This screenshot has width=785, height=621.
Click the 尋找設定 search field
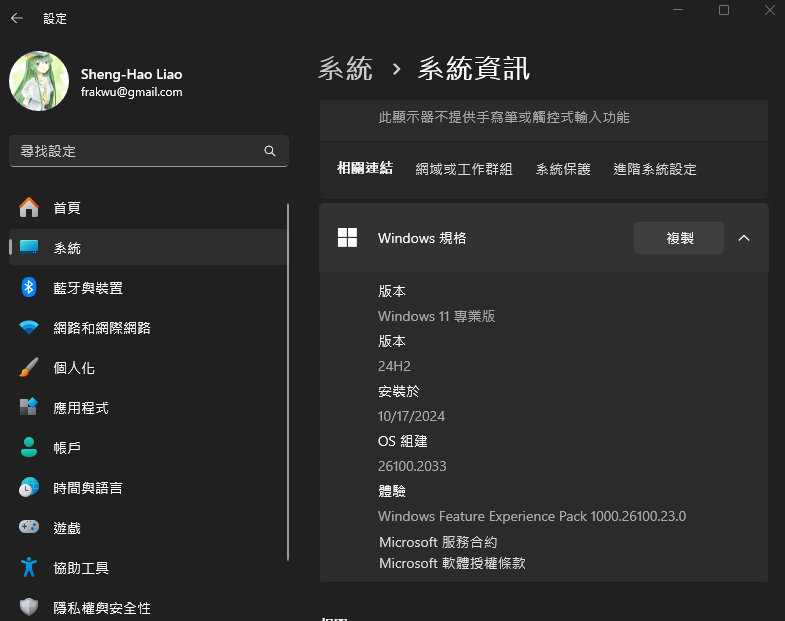coord(149,151)
